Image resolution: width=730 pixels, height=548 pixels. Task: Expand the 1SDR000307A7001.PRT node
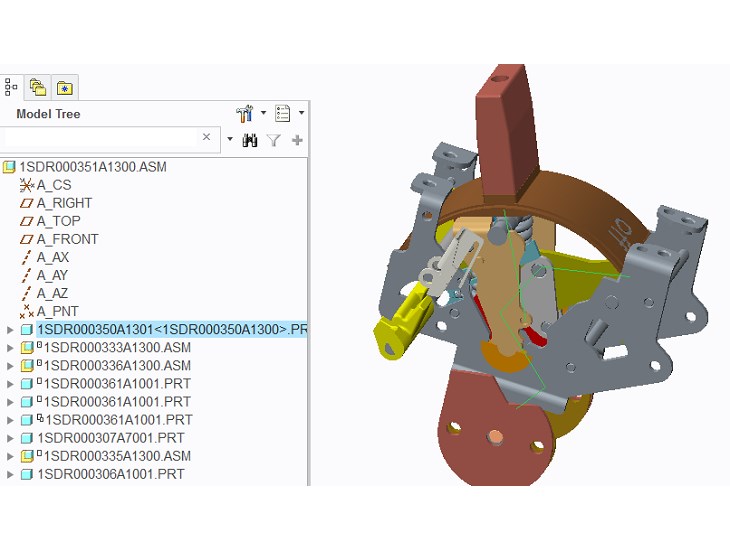point(10,438)
